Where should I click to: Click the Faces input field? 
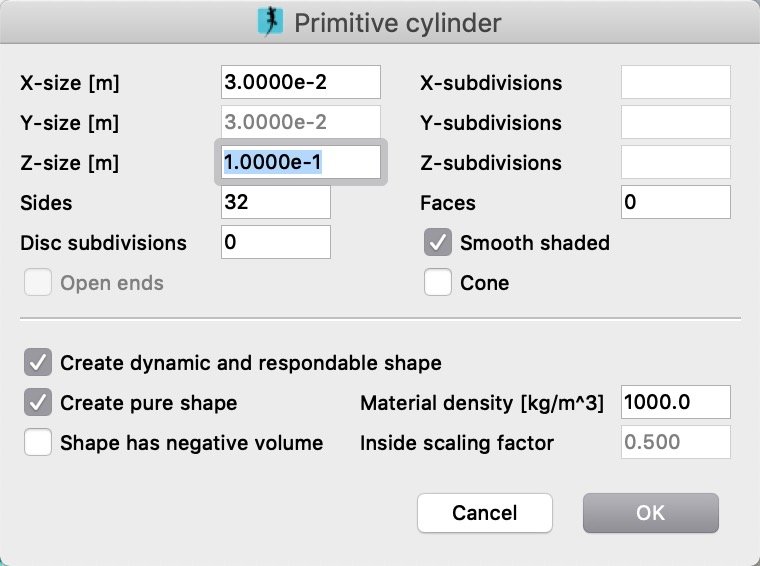[x=676, y=202]
